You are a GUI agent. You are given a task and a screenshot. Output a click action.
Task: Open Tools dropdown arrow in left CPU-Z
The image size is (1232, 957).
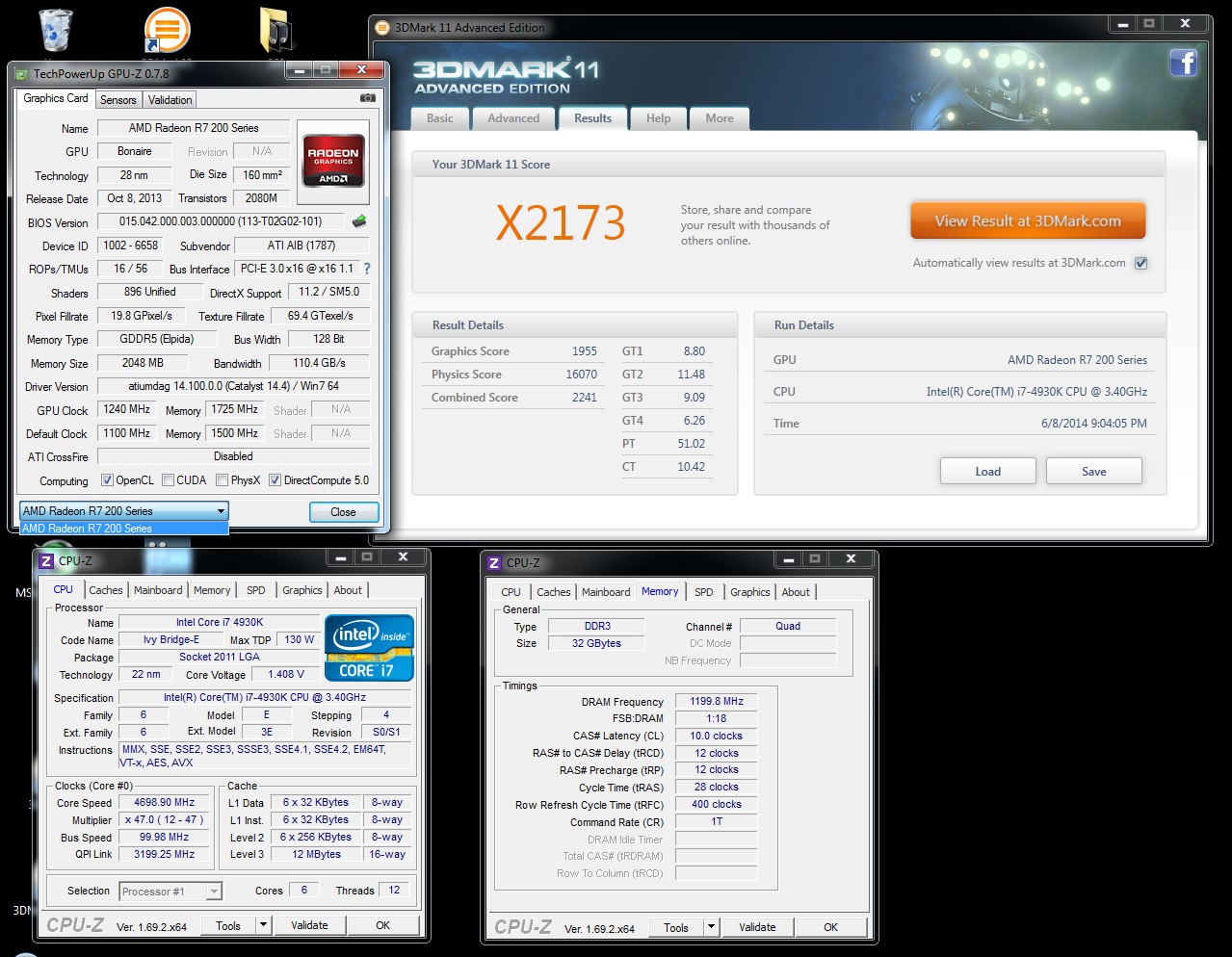coord(263,925)
